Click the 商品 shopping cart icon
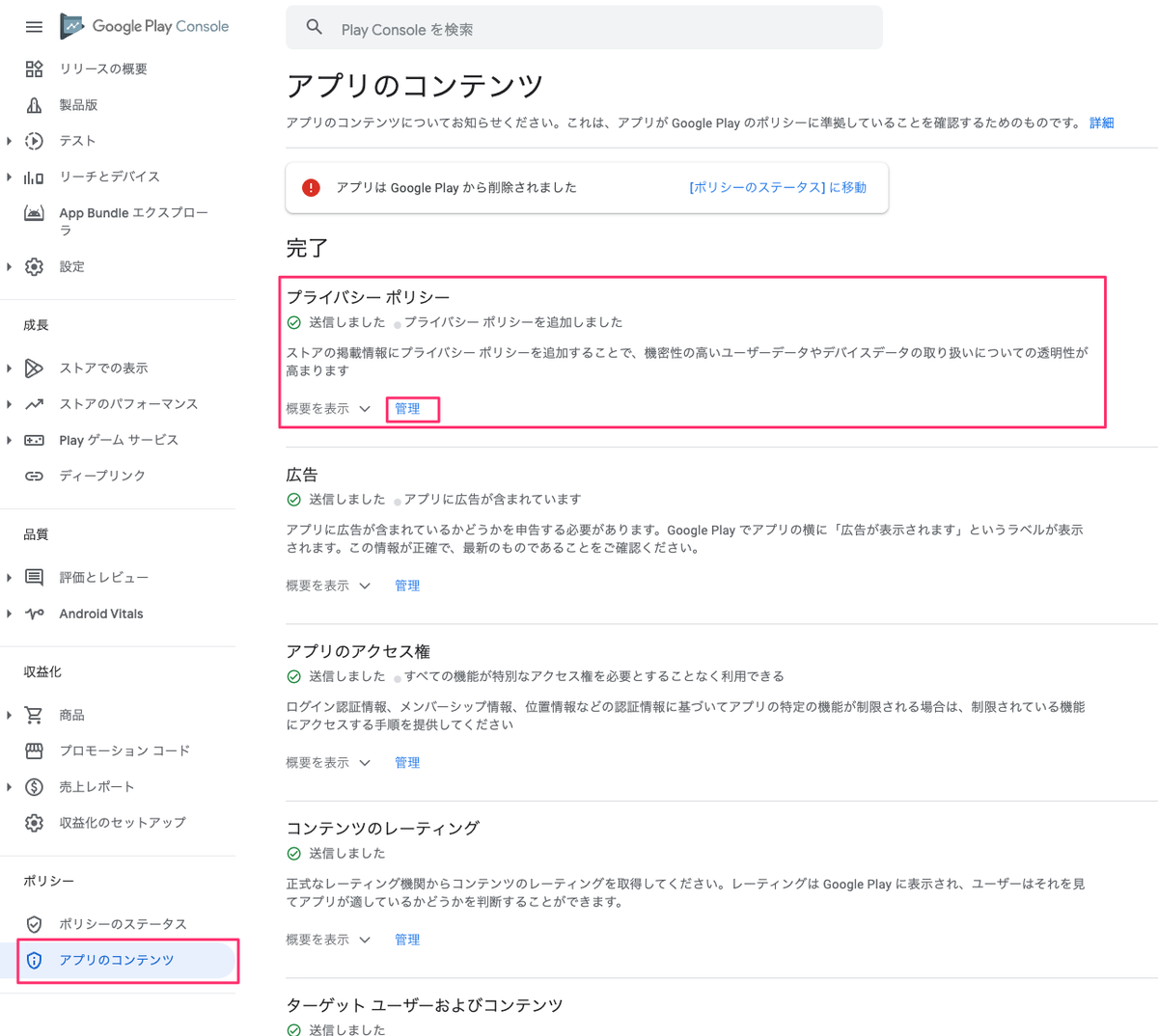Image resolution: width=1158 pixels, height=1036 pixels. pyautogui.click(x=34, y=715)
